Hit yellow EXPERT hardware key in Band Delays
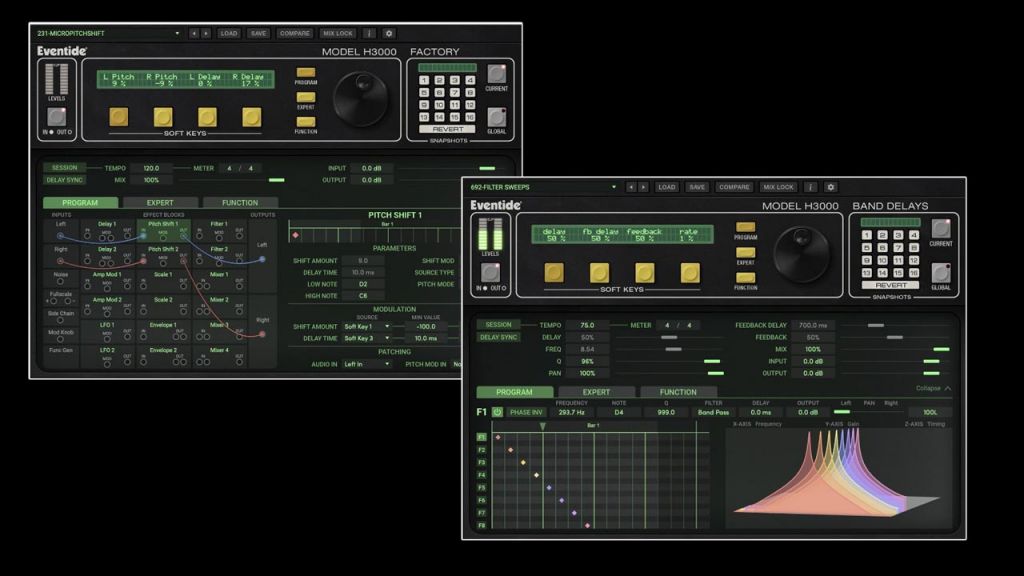This screenshot has height=576, width=1024. pyautogui.click(x=745, y=252)
